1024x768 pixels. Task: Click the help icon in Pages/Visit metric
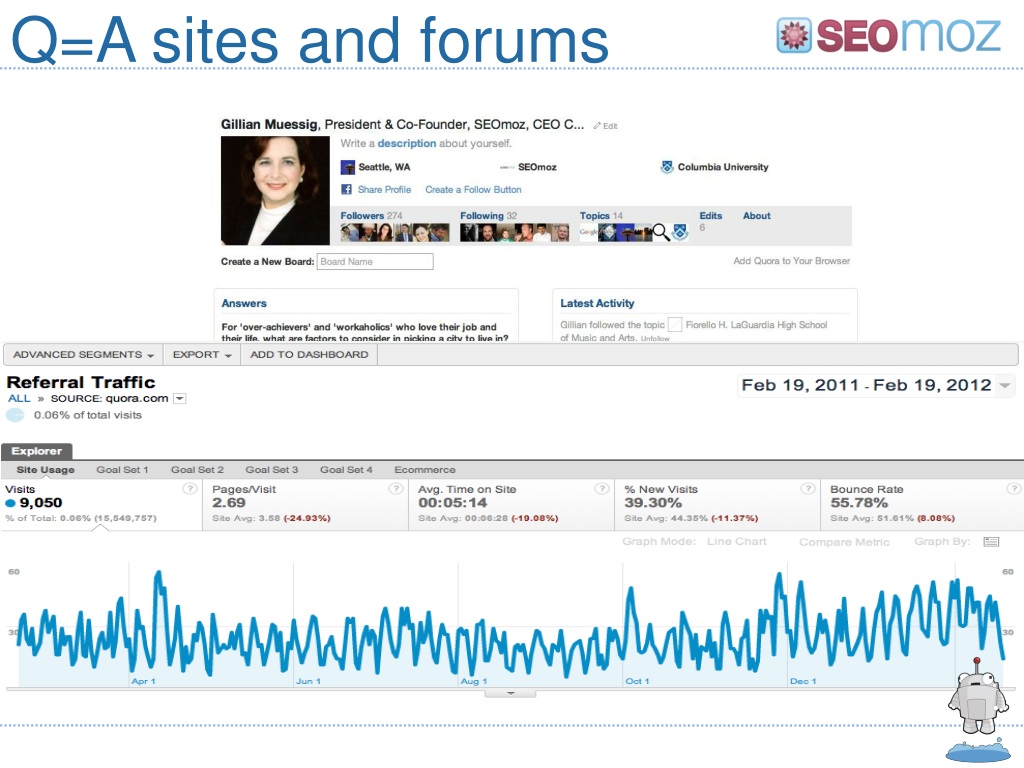pyautogui.click(x=396, y=488)
